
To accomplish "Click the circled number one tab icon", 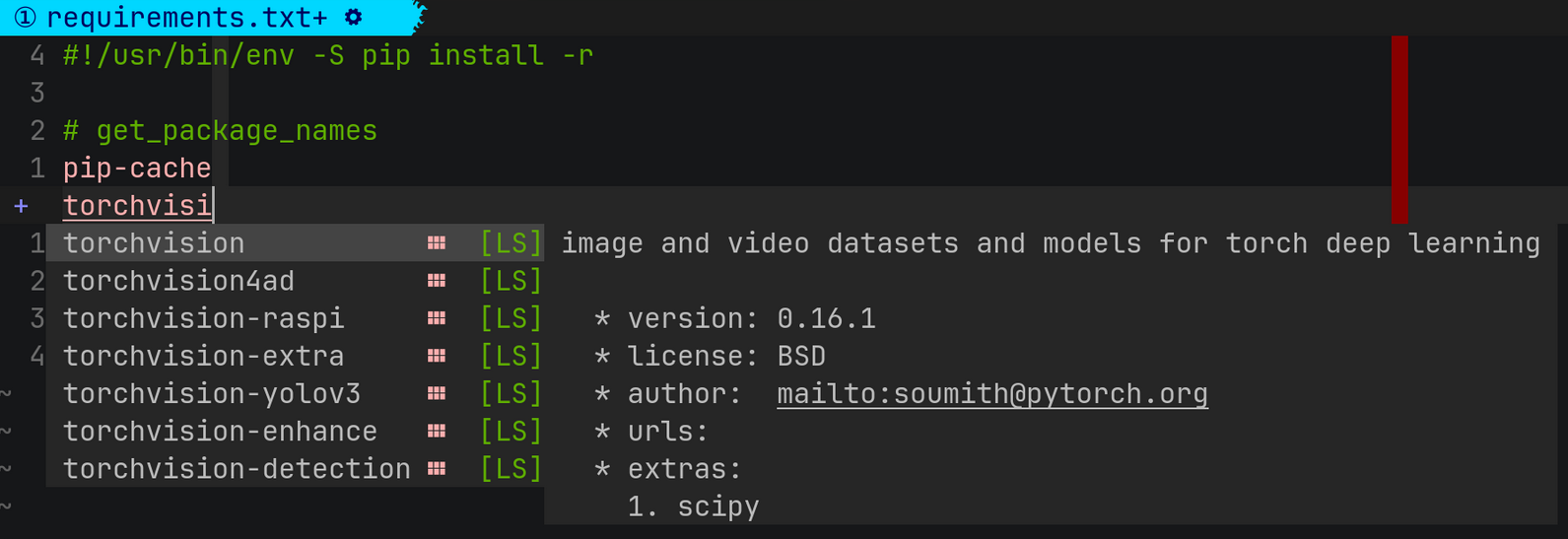I will point(26,18).
